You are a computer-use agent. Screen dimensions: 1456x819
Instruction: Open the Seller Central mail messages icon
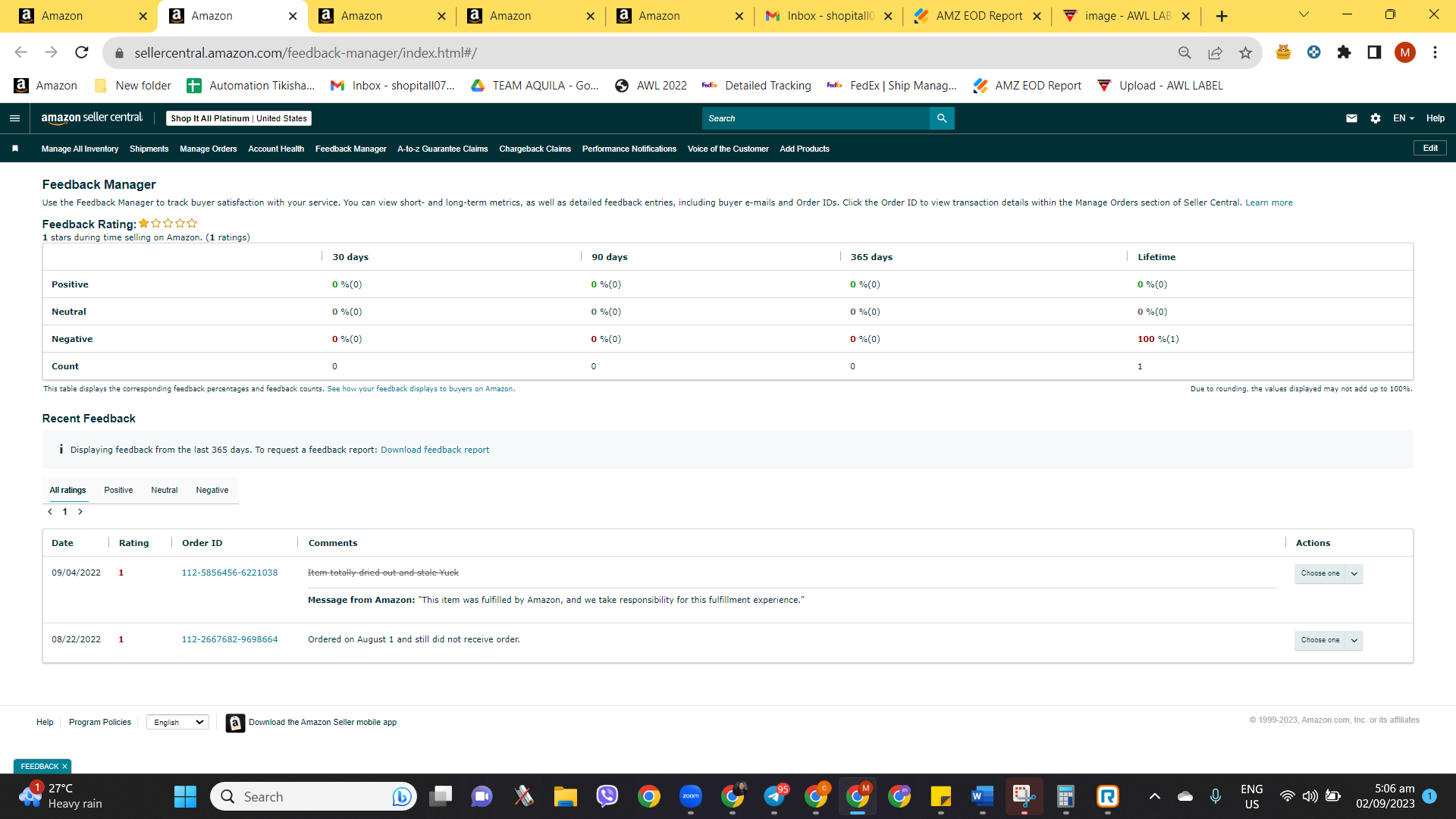(1351, 118)
